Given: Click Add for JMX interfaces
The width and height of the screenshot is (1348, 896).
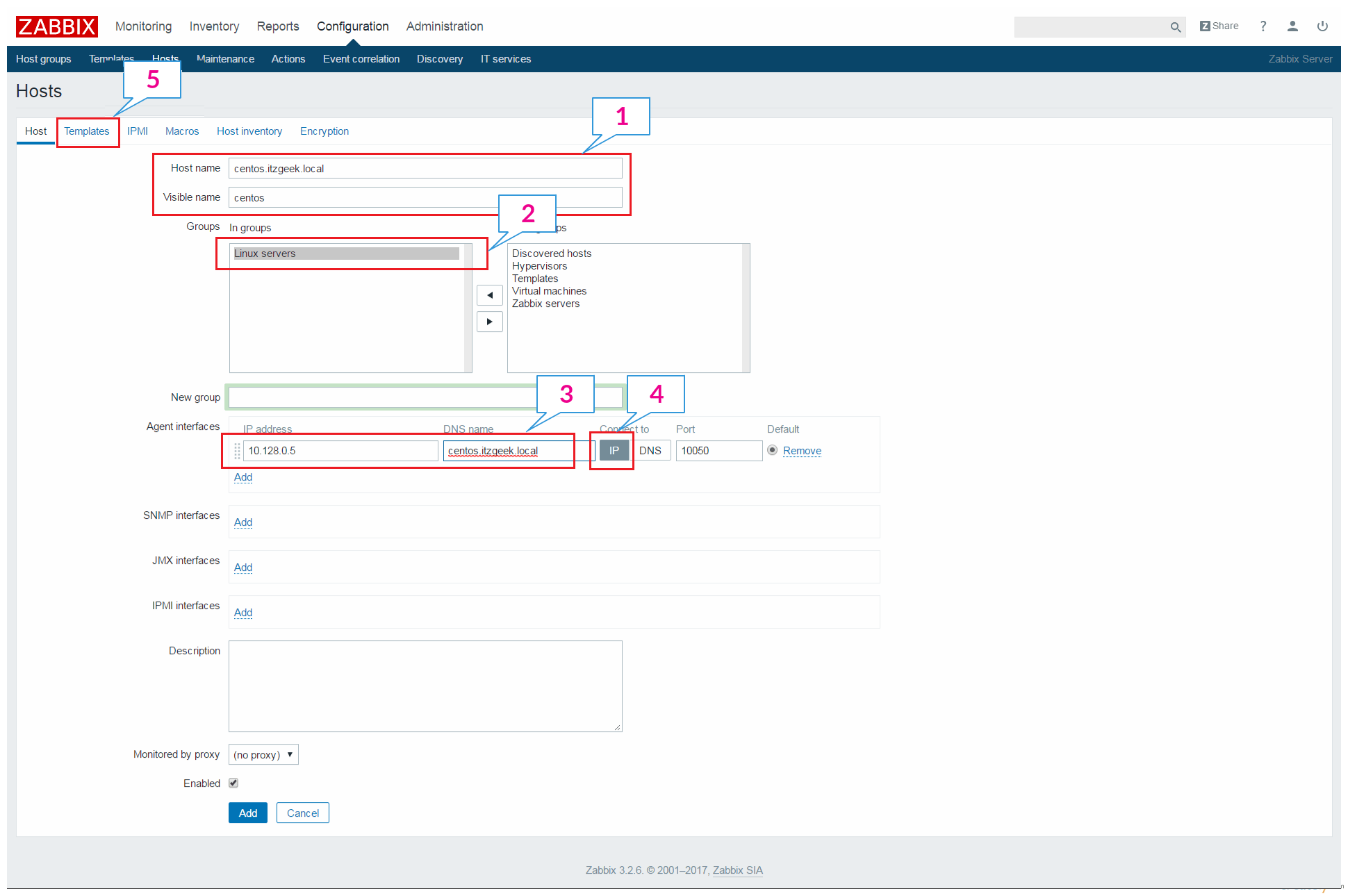Looking at the screenshot, I should click(x=243, y=567).
